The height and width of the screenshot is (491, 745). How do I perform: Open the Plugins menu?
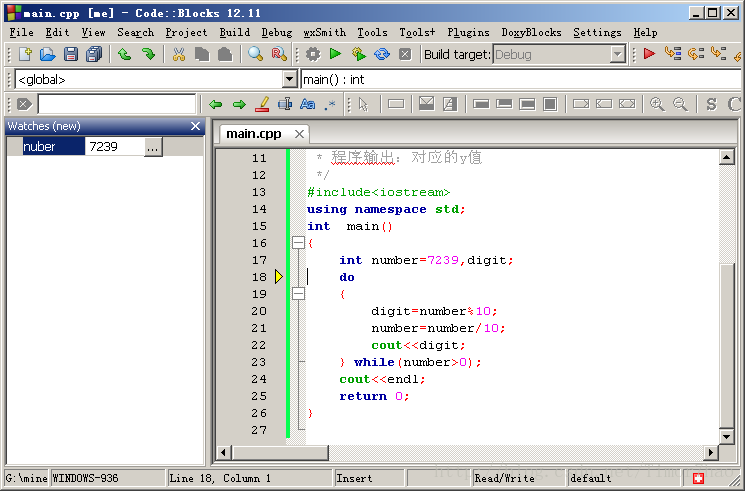coord(468,32)
